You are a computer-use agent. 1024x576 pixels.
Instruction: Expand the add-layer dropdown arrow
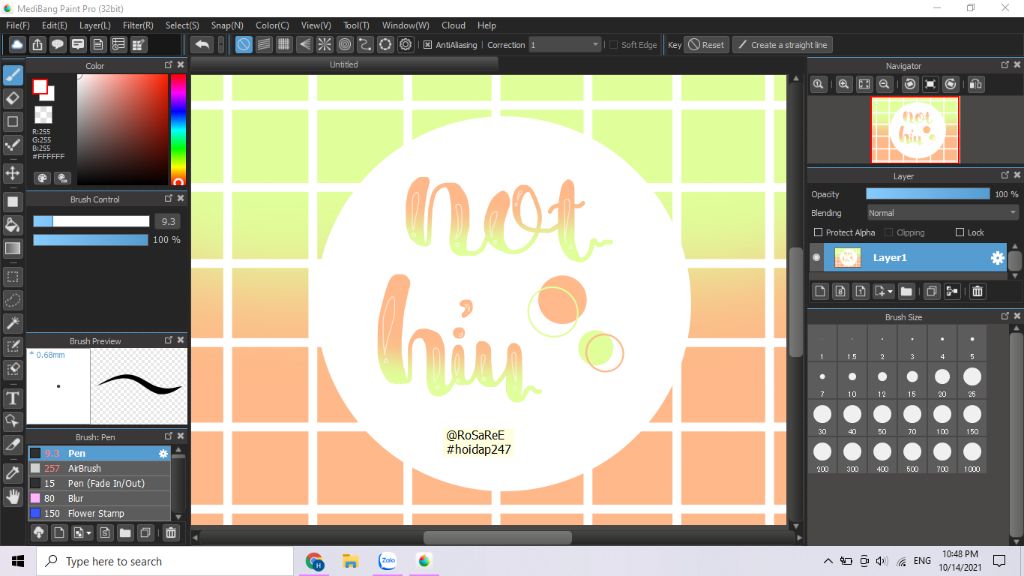pyautogui.click(x=890, y=292)
